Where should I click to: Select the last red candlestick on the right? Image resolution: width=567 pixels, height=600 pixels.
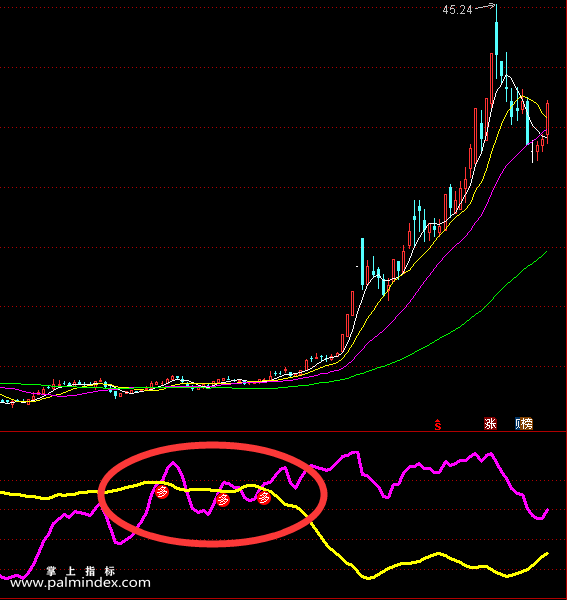click(547, 121)
